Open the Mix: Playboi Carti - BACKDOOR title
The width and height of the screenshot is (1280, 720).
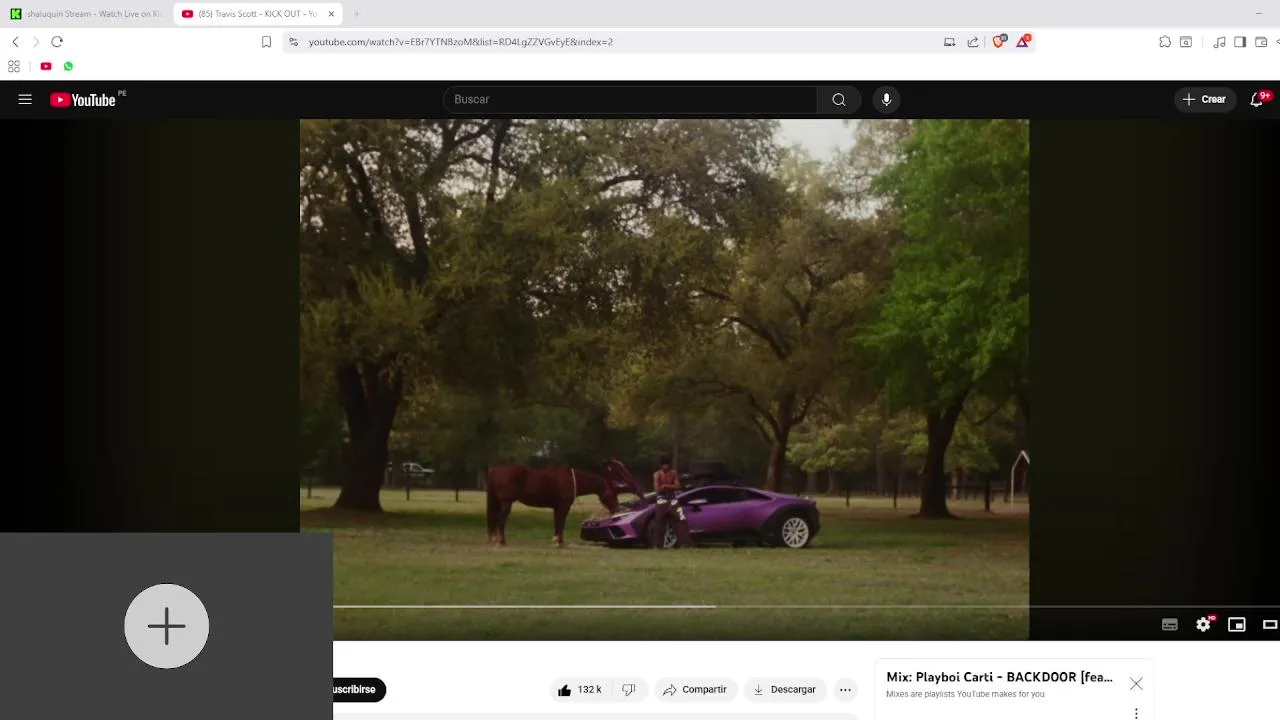pyautogui.click(x=999, y=677)
